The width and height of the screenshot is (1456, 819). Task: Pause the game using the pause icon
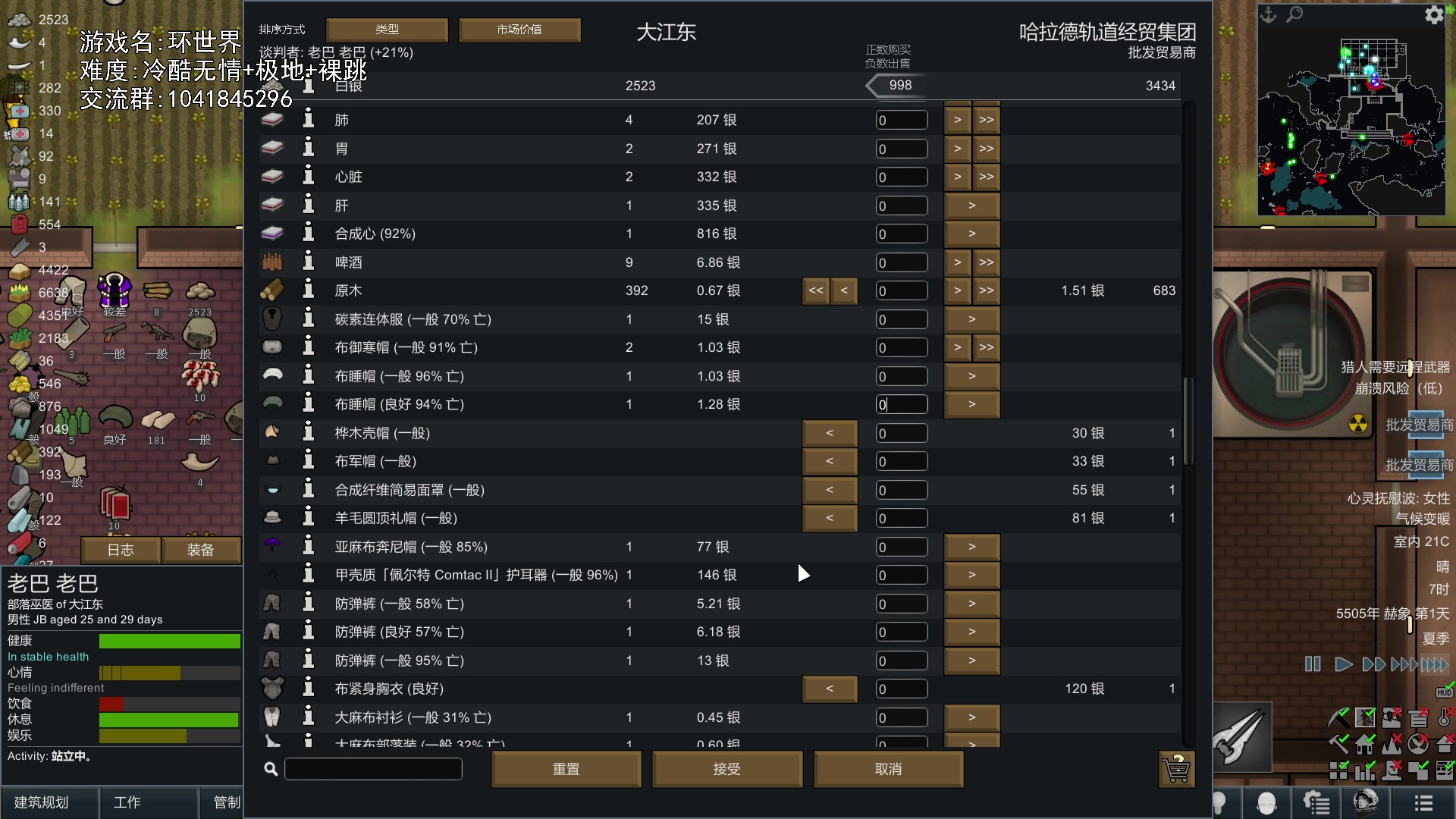[1313, 664]
